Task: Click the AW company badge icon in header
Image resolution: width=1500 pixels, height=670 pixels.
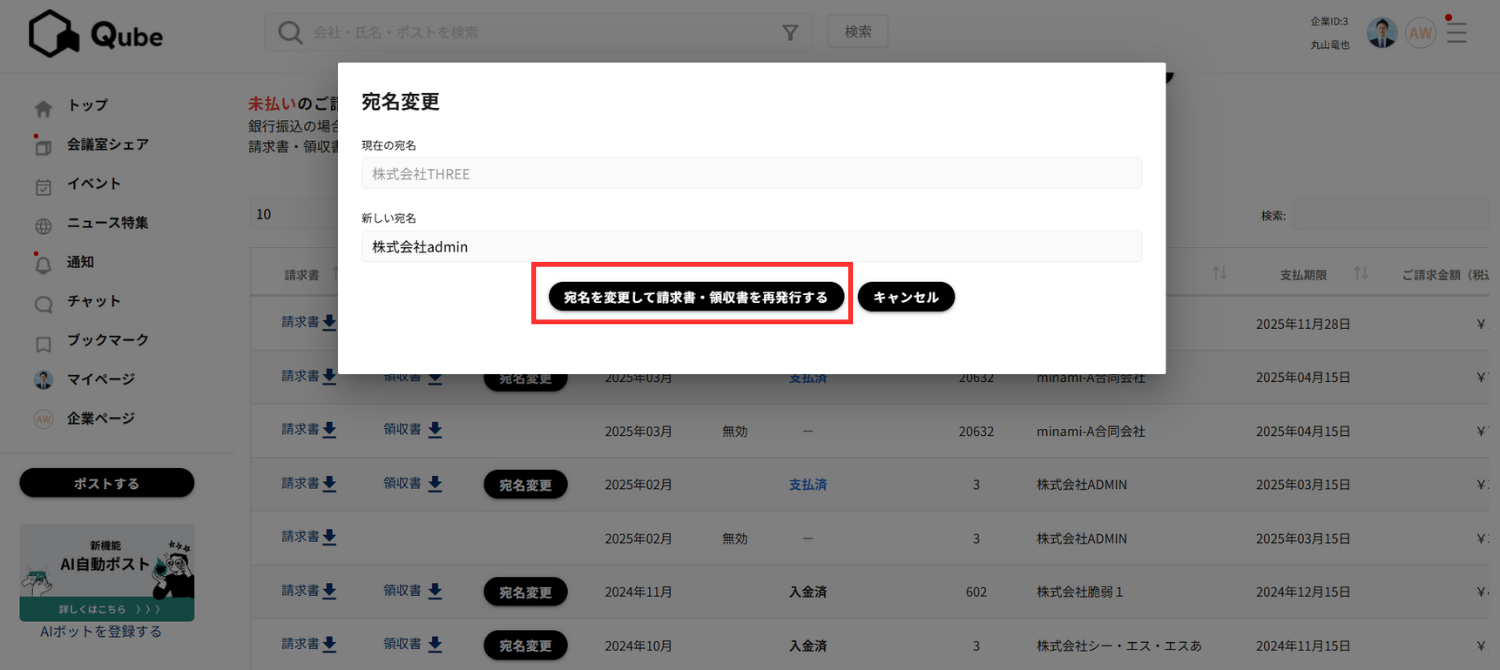Action: click(x=1420, y=33)
